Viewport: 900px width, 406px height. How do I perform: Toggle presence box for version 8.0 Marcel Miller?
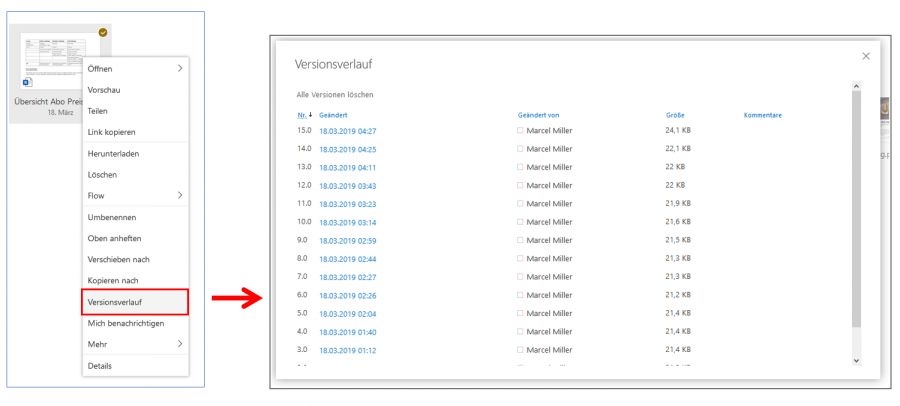point(520,258)
